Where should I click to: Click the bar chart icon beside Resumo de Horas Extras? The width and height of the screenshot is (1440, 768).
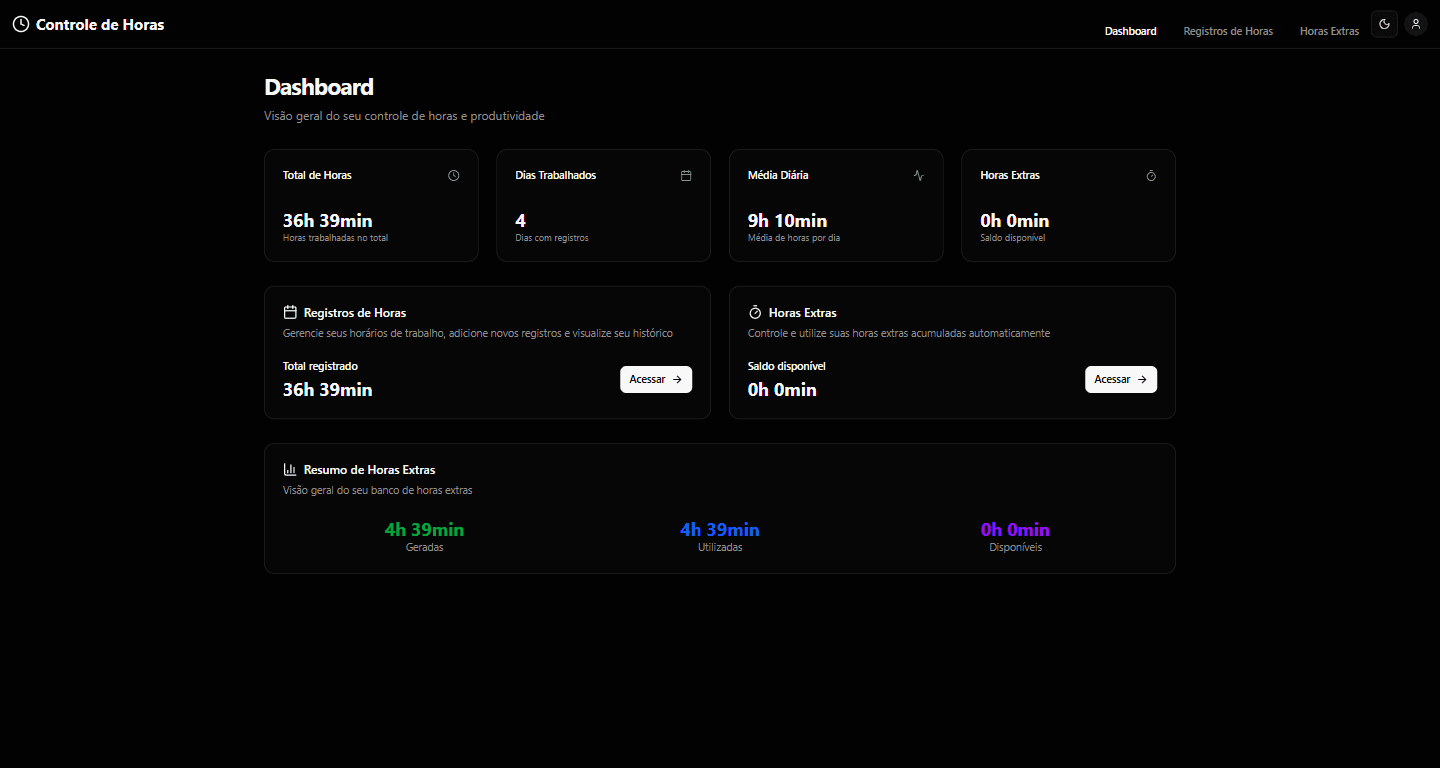(290, 469)
